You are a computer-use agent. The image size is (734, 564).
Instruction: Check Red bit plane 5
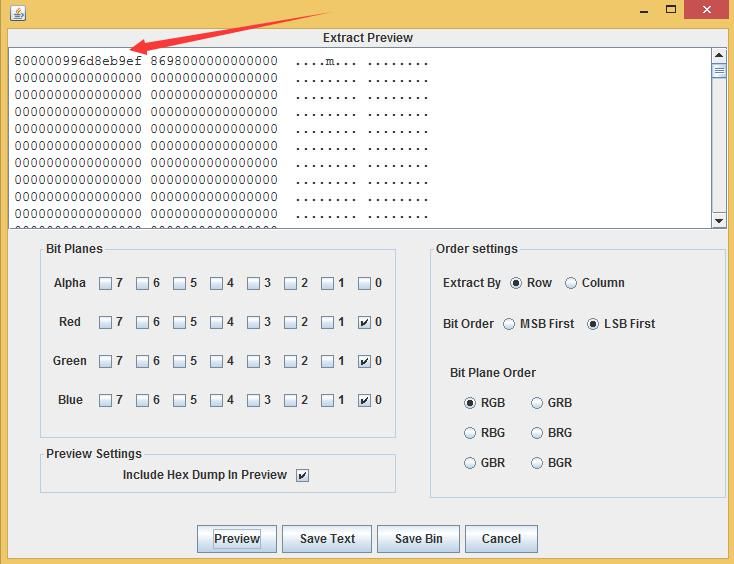pyautogui.click(x=179, y=322)
